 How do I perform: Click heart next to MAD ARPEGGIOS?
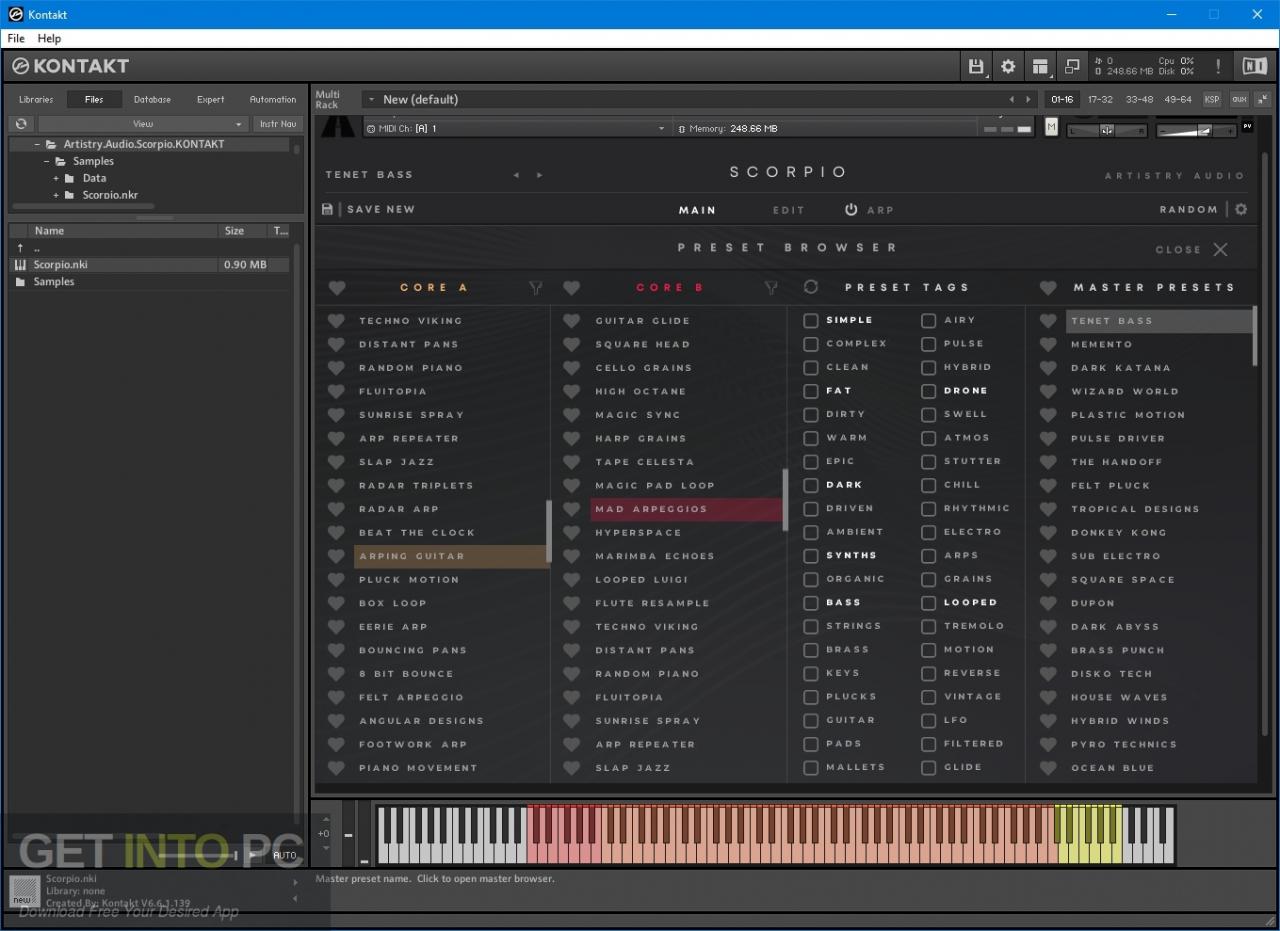click(571, 509)
